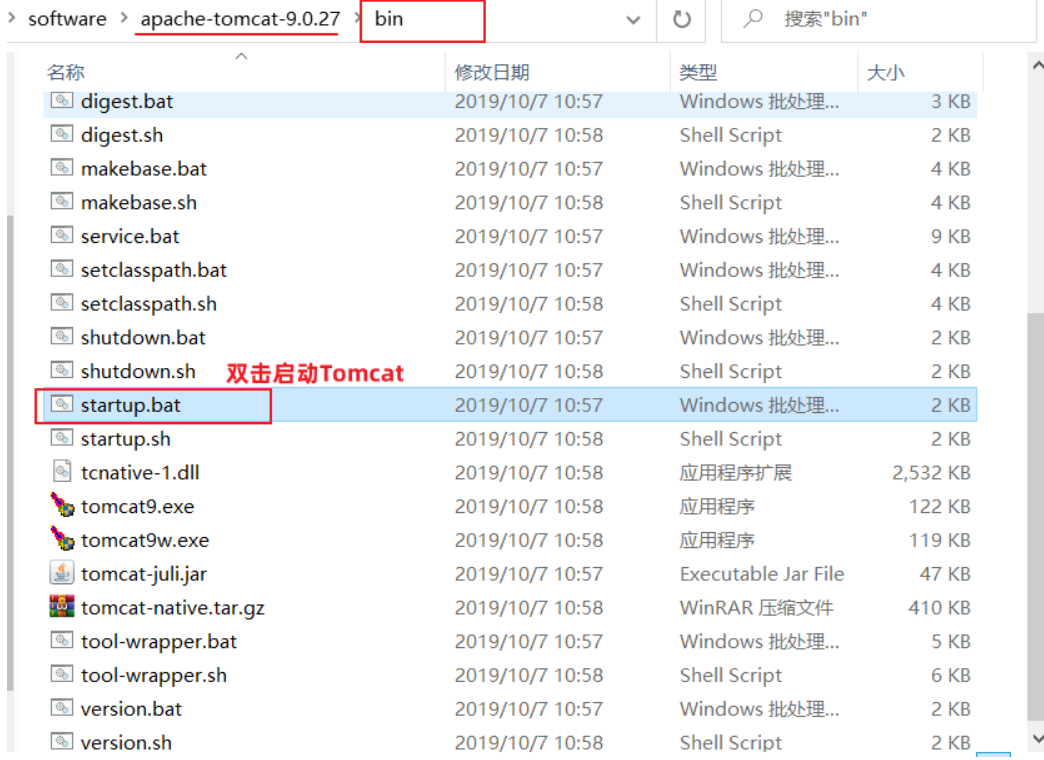The width and height of the screenshot is (1044, 760).
Task: Select the service.bat file name
Action: point(130,236)
